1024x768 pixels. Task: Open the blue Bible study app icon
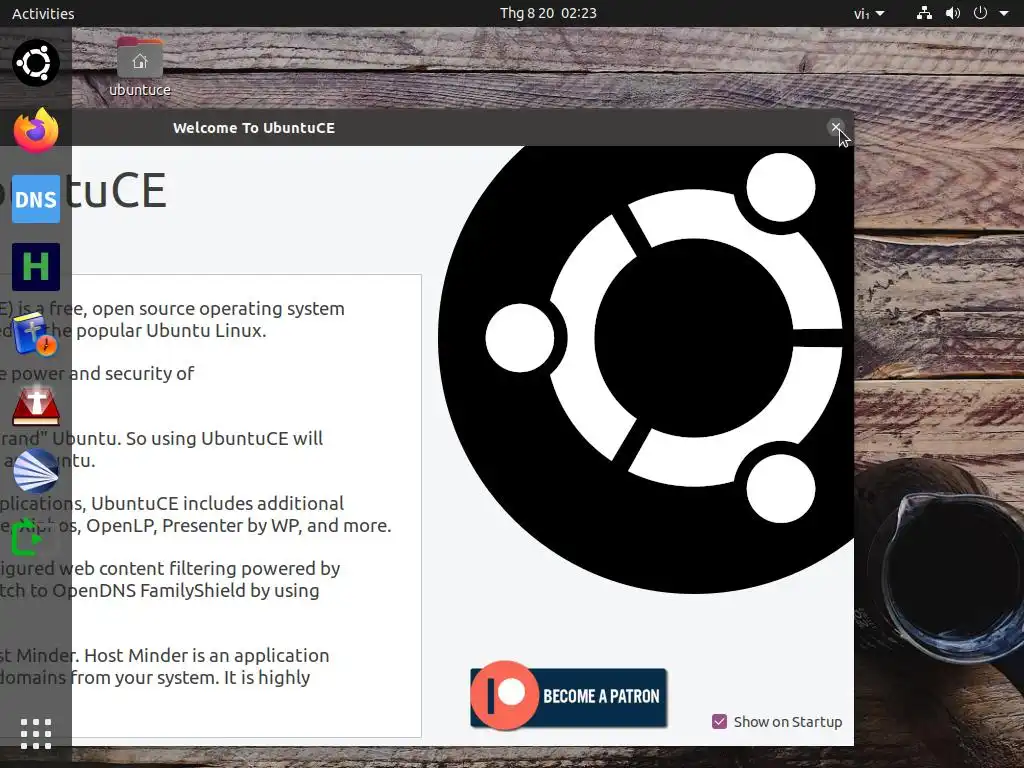(36, 334)
